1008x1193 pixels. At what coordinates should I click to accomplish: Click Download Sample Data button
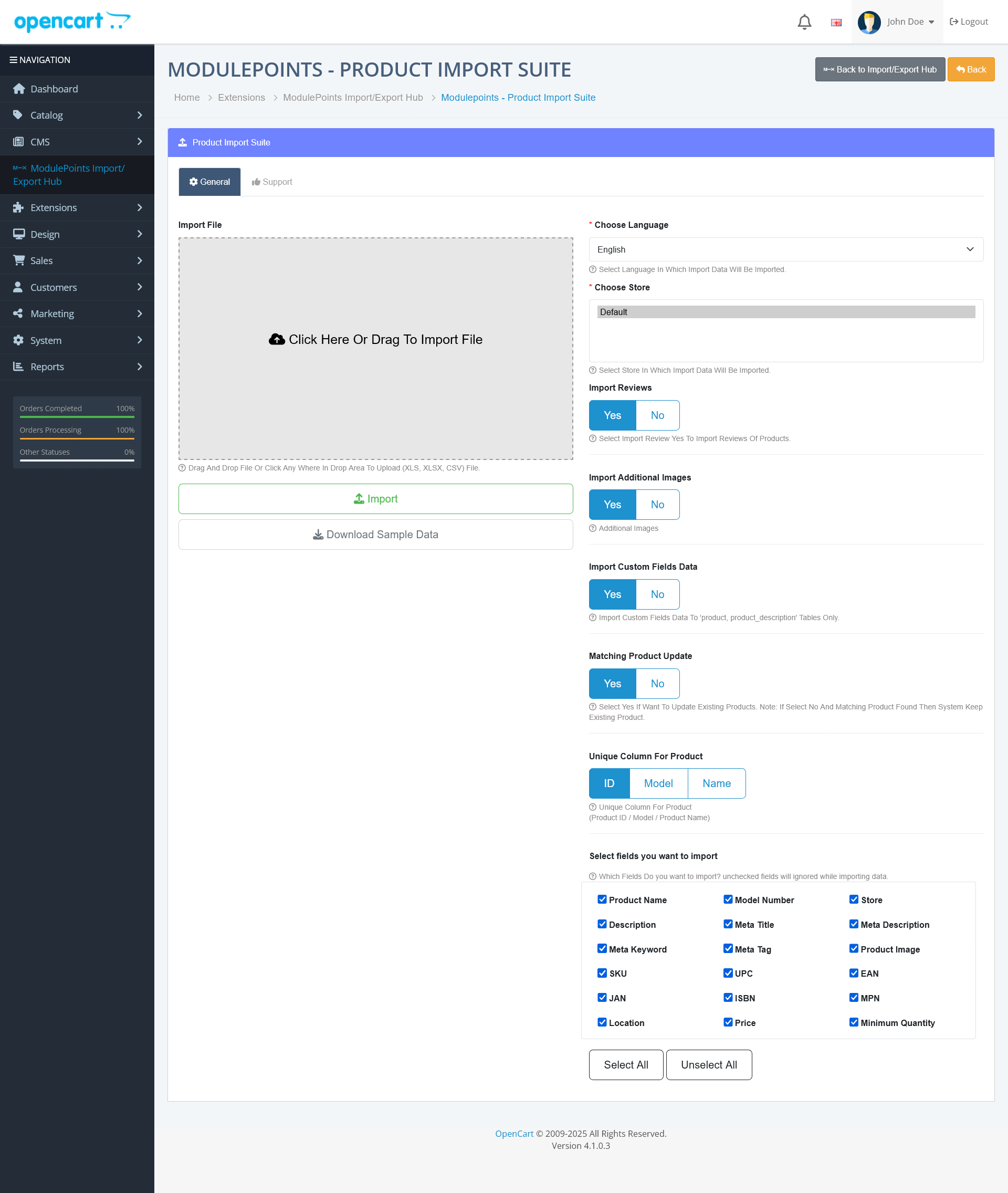(x=375, y=535)
